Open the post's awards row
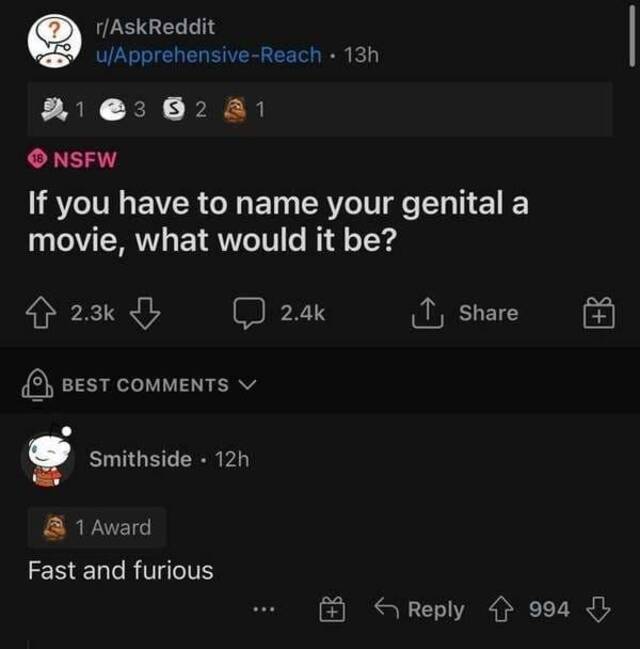Image resolution: width=640 pixels, height=649 pixels. 150,110
